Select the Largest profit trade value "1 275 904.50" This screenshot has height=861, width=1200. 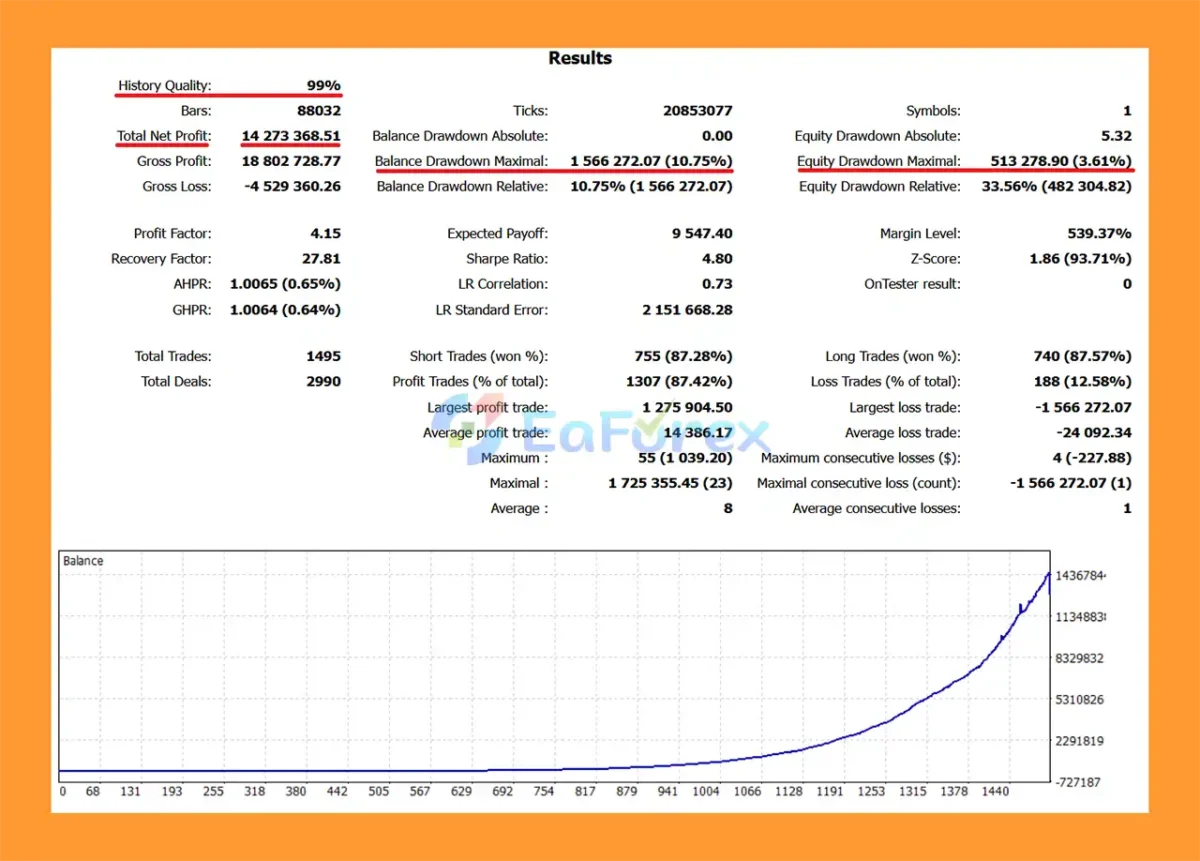[x=687, y=407]
